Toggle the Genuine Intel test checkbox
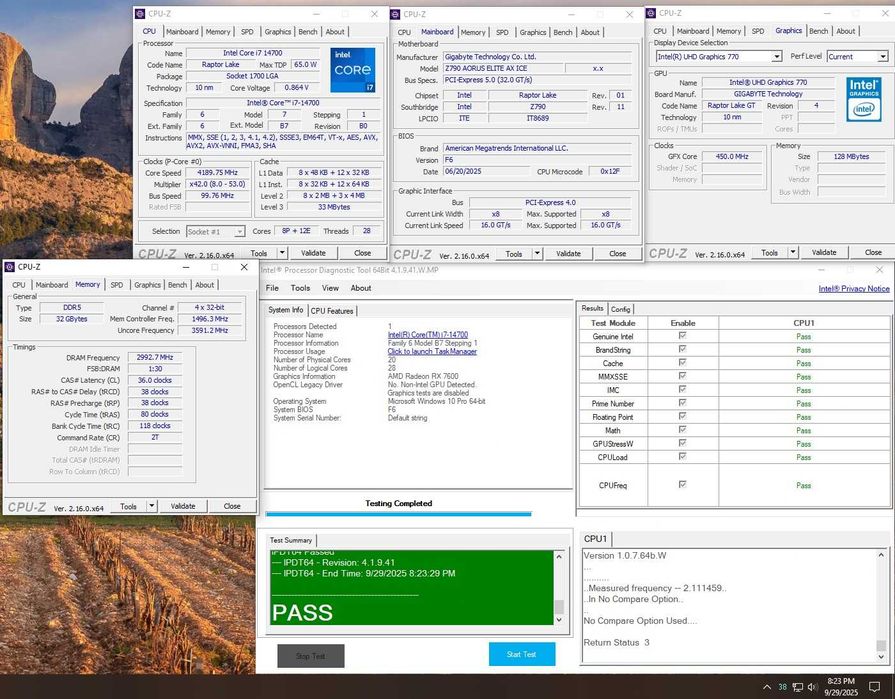Screen dimensions: 895x699 point(682,336)
